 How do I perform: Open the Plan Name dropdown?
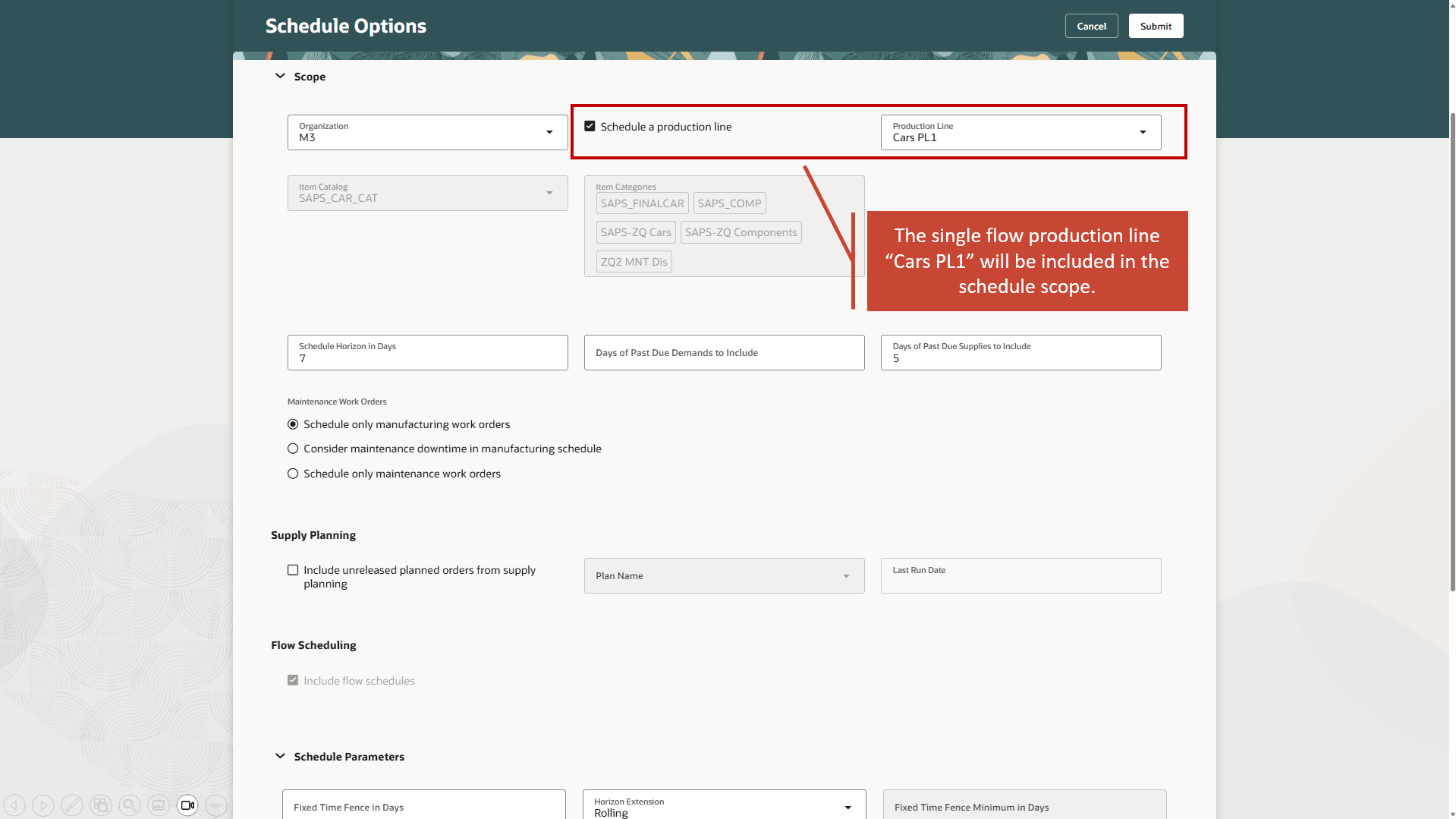click(x=725, y=576)
